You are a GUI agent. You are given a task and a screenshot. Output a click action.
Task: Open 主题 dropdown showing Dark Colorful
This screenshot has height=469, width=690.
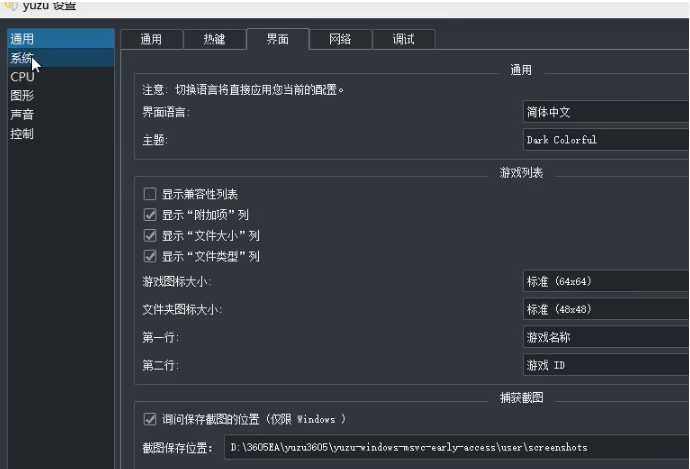(x=605, y=140)
